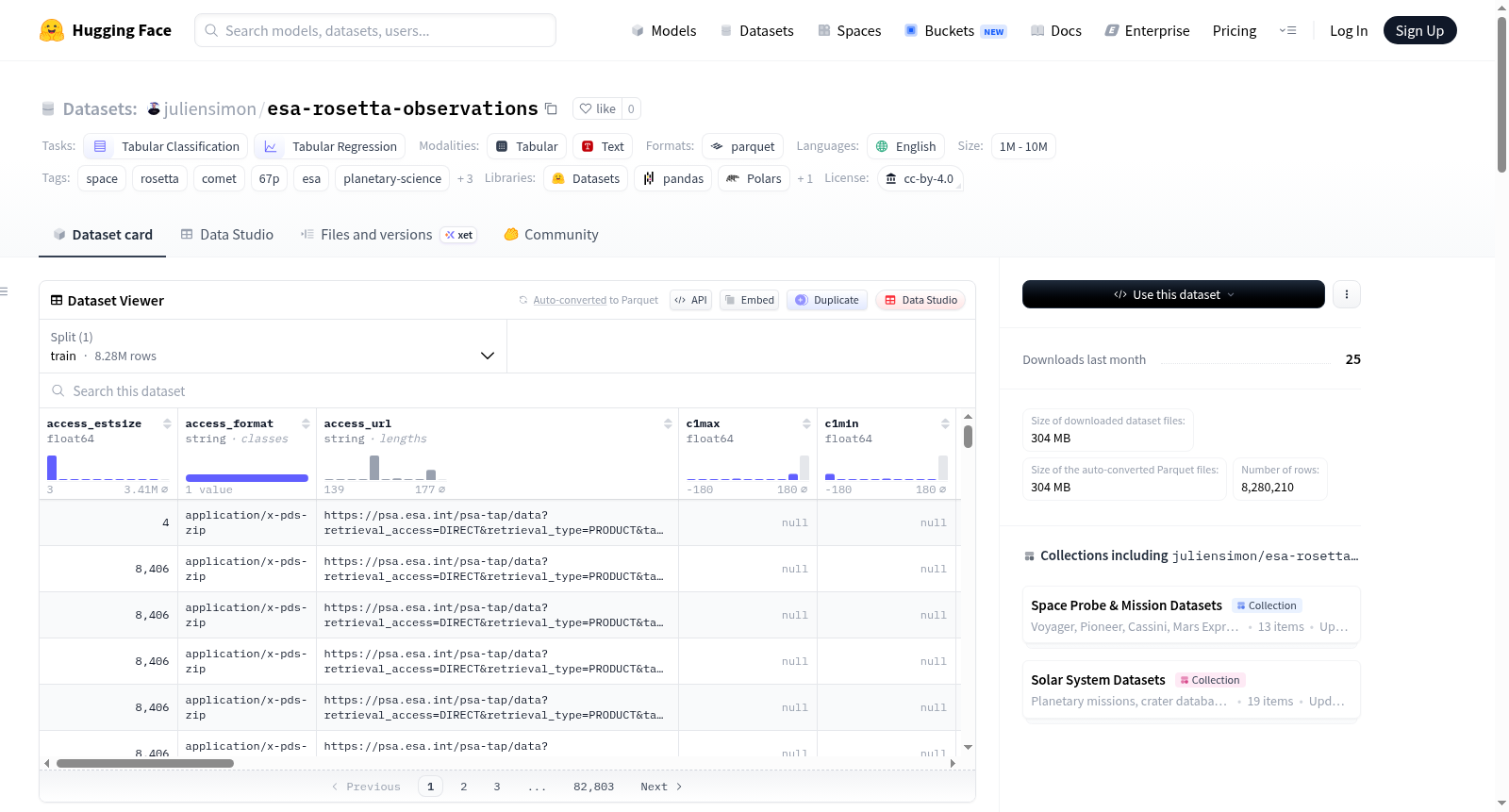Click the Search this dataset field
Image resolution: width=1509 pixels, height=812 pixels.
pyautogui.click(x=507, y=390)
